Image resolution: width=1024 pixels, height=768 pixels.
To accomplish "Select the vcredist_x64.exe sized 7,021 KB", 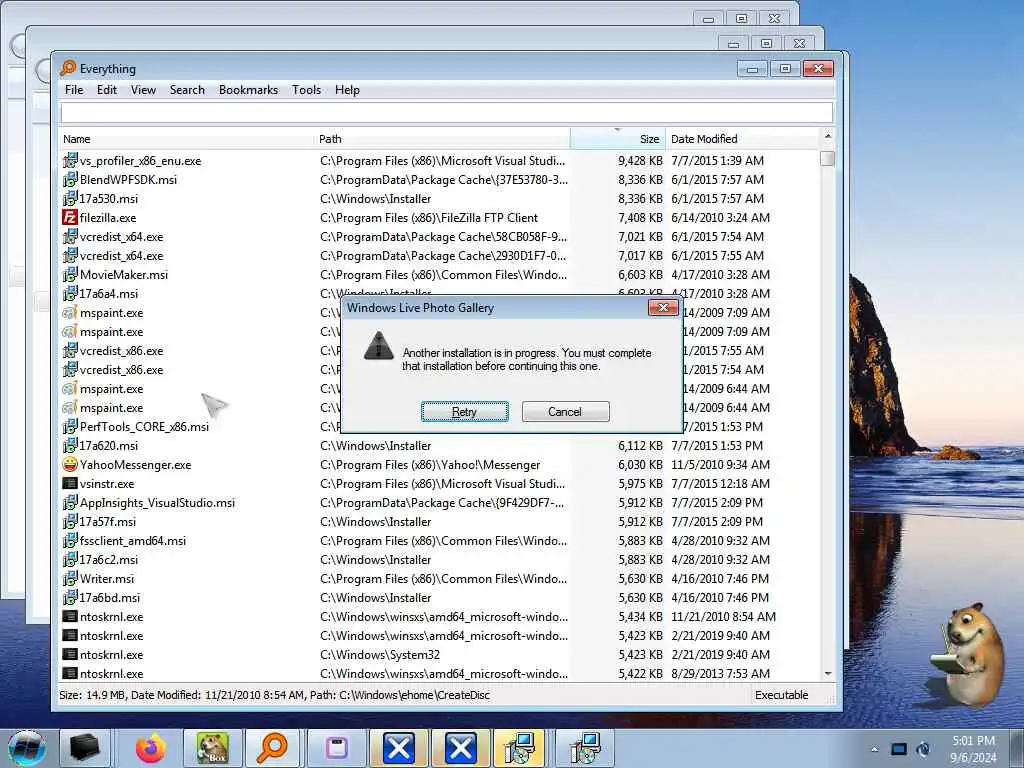I will (121, 236).
